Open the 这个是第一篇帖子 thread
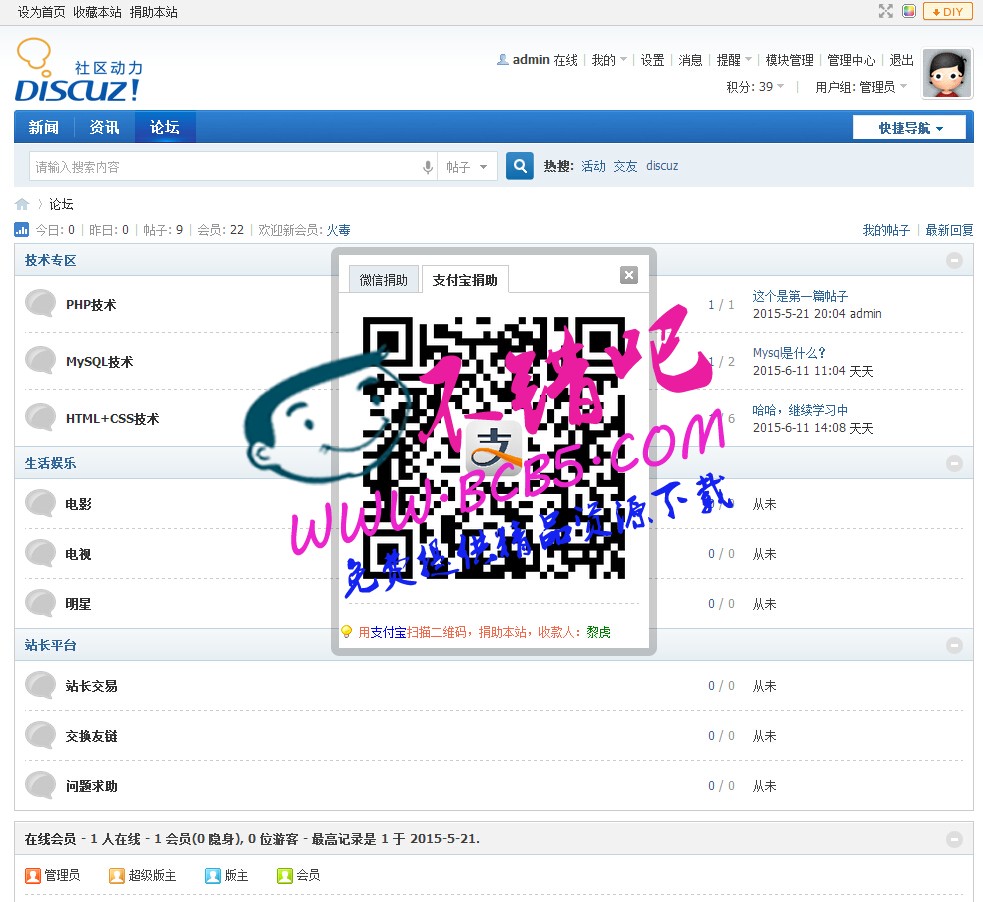Viewport: 983px width, 902px height. 800,296
